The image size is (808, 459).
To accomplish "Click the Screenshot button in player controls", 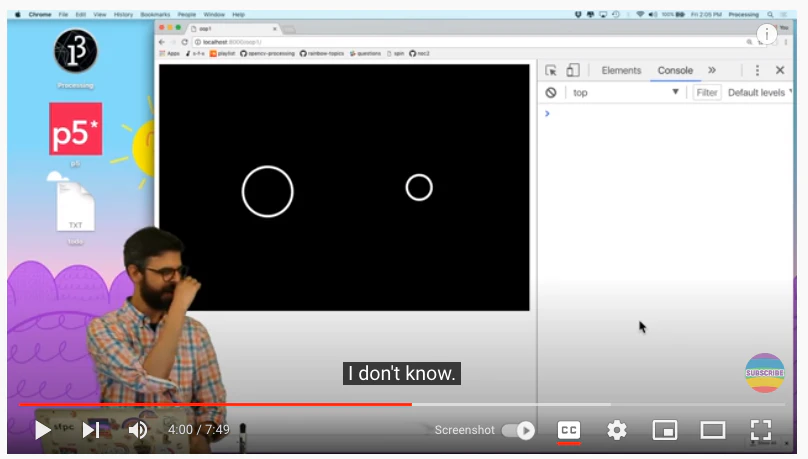I will pyautogui.click(x=464, y=430).
